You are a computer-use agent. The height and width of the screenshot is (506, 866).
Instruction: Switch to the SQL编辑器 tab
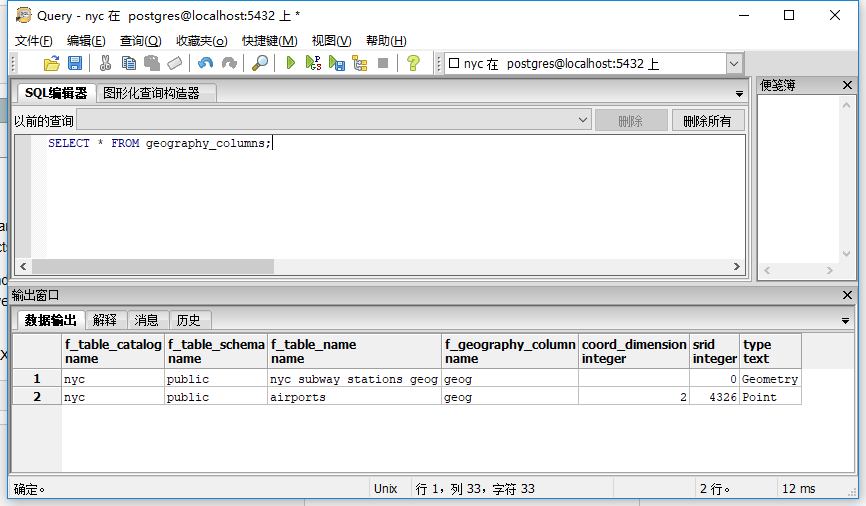coord(56,93)
